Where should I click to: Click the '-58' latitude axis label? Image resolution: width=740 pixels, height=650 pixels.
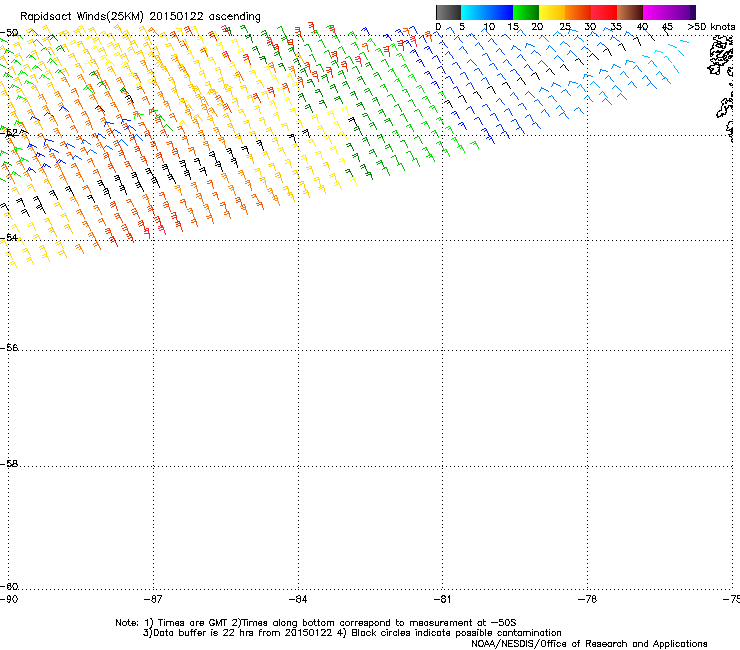coord(9,464)
